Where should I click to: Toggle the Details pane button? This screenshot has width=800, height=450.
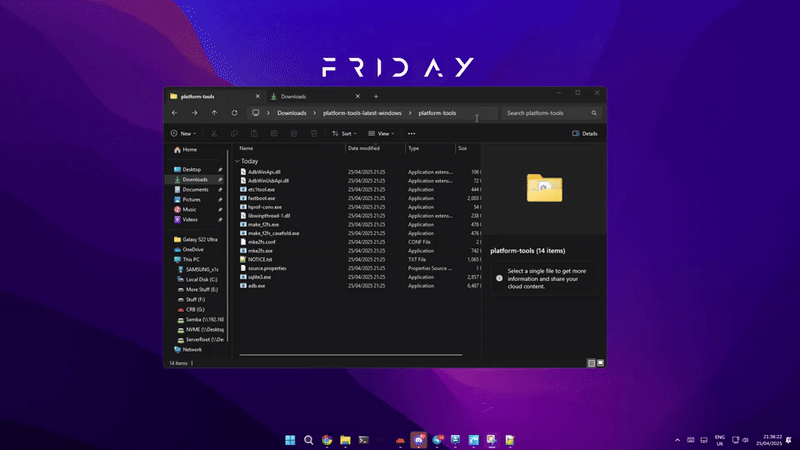coord(585,133)
